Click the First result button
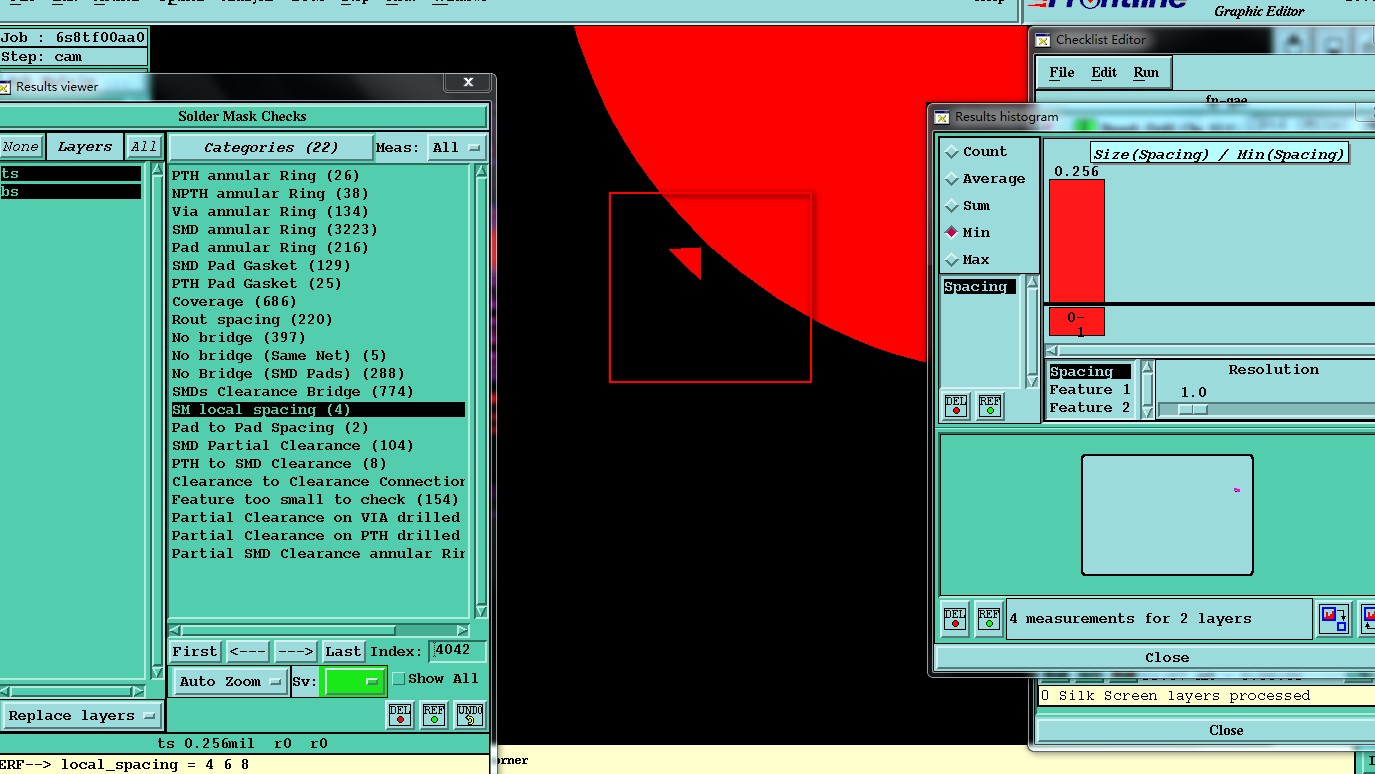Image resolution: width=1375 pixels, height=774 pixels. point(195,652)
